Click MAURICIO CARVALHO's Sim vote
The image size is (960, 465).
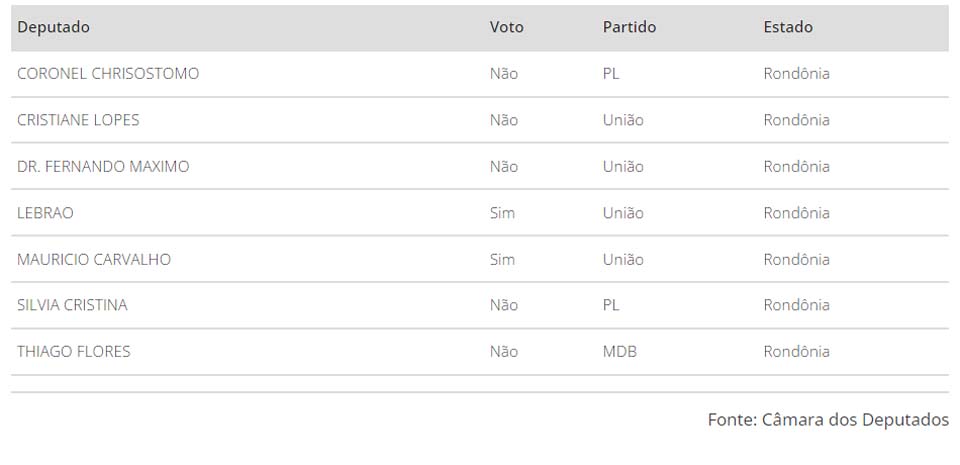point(502,260)
